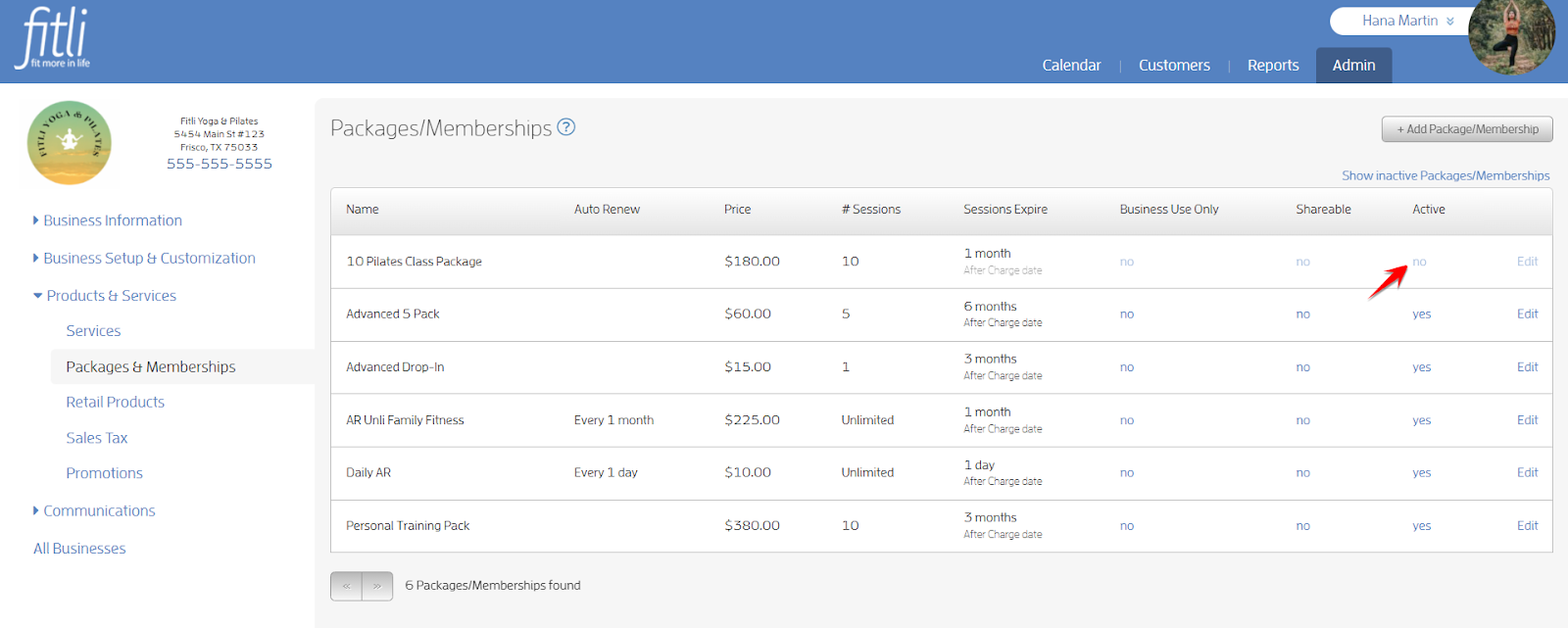Edit AR Unli Family Fitness
This screenshot has width=1568, height=628.
click(1527, 420)
